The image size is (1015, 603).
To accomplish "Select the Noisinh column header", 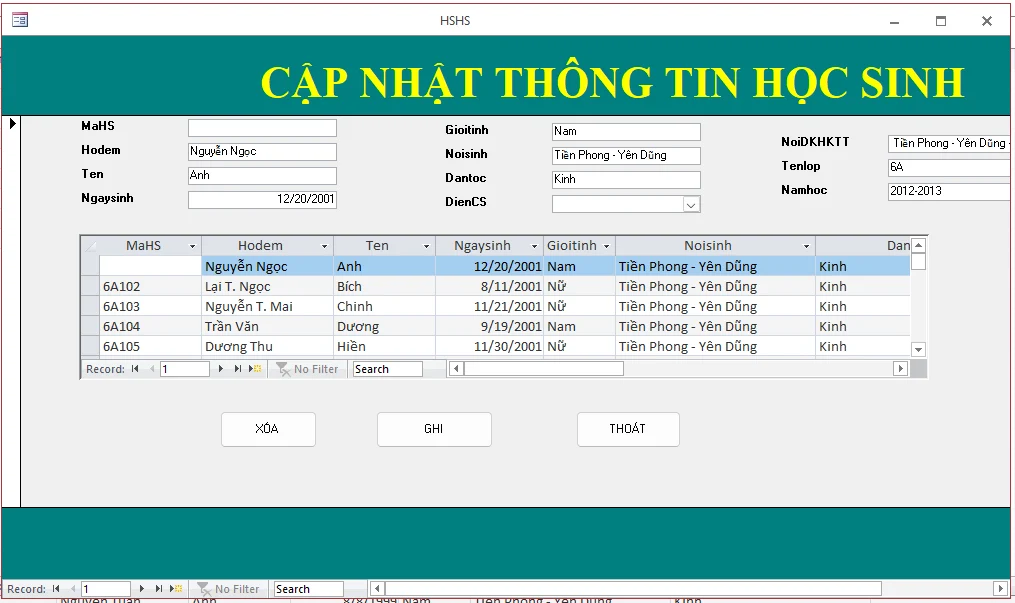I will point(708,246).
